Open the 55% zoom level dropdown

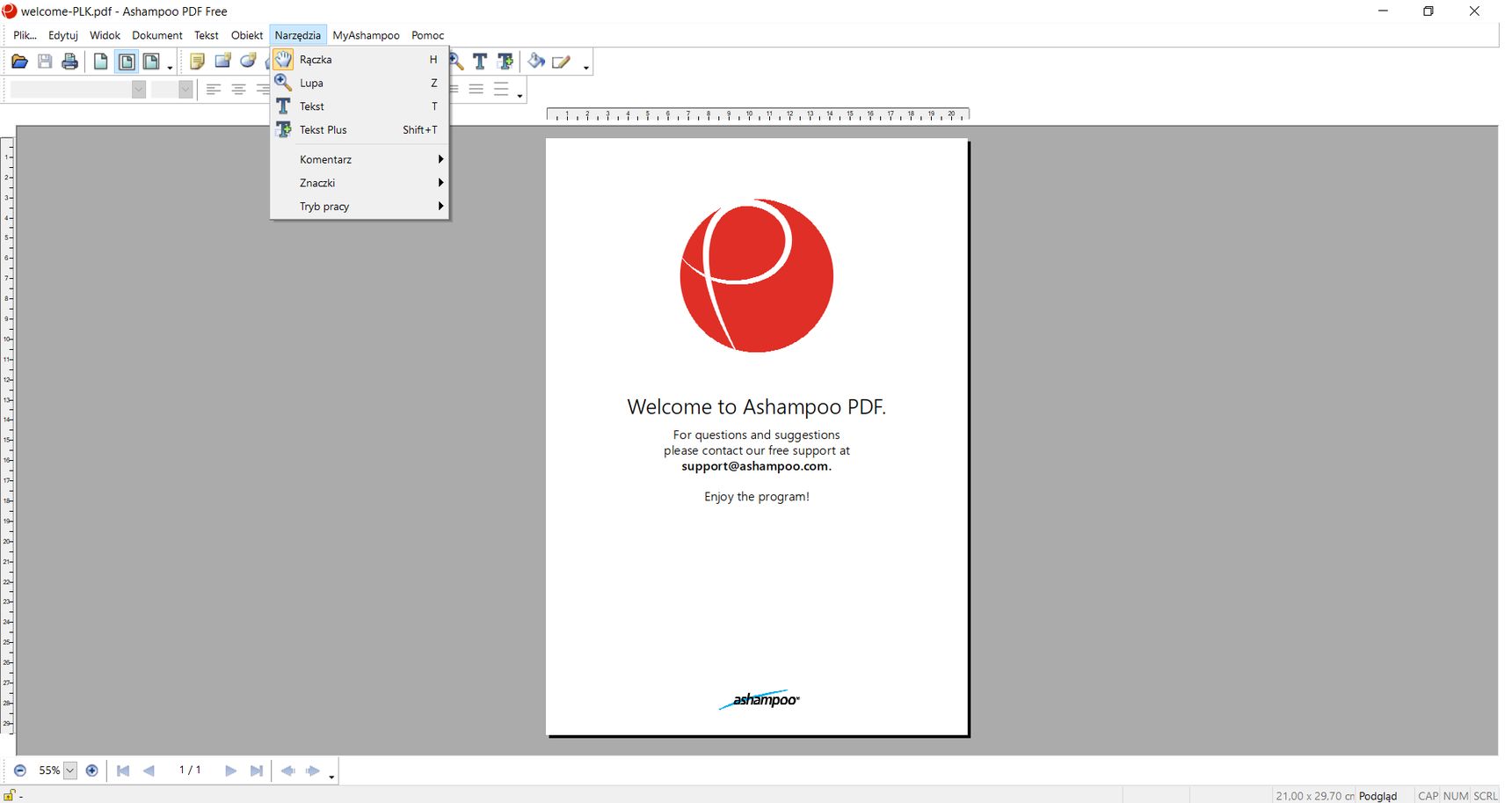click(70, 770)
